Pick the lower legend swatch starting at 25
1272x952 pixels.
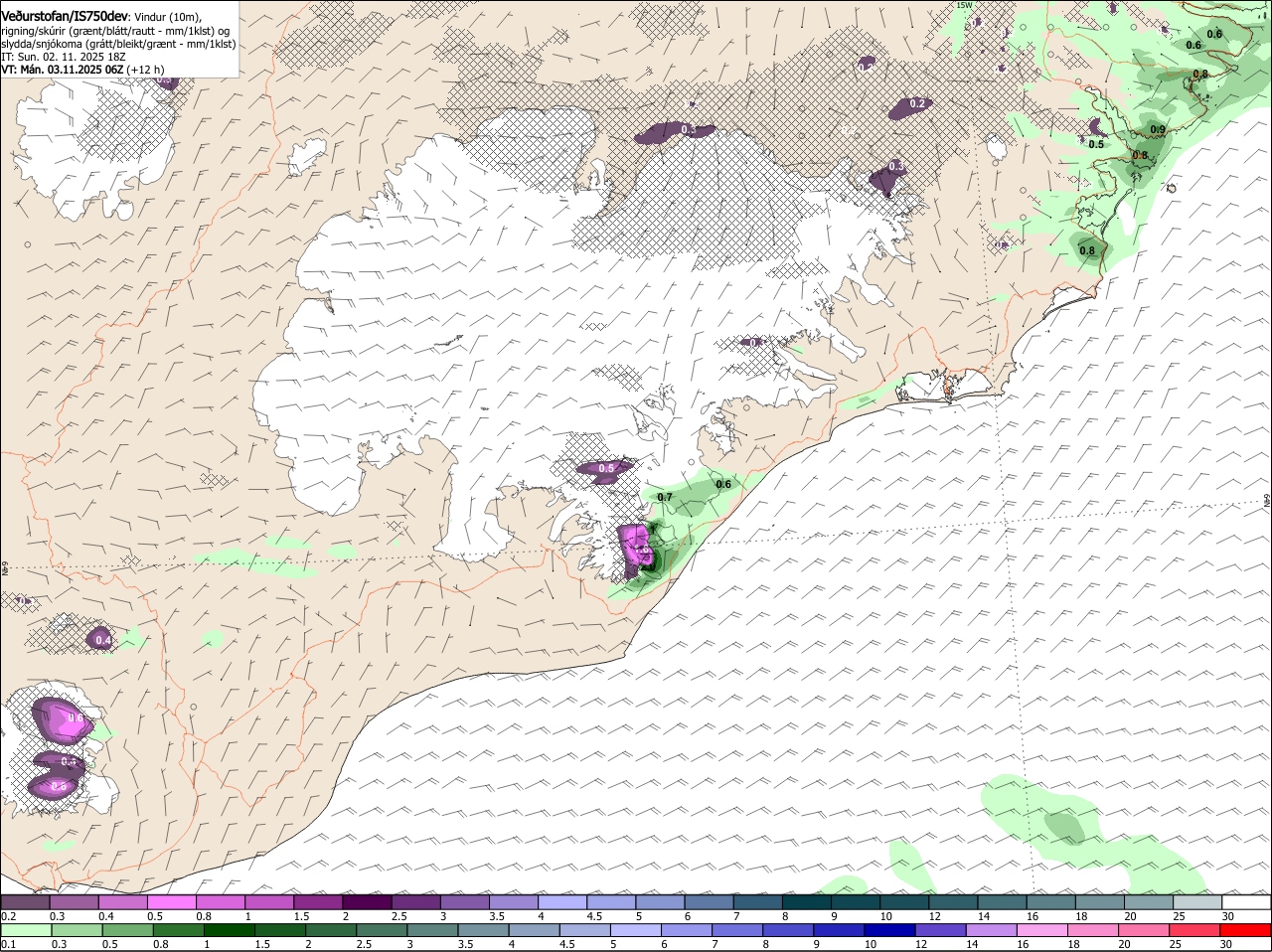point(1195,930)
